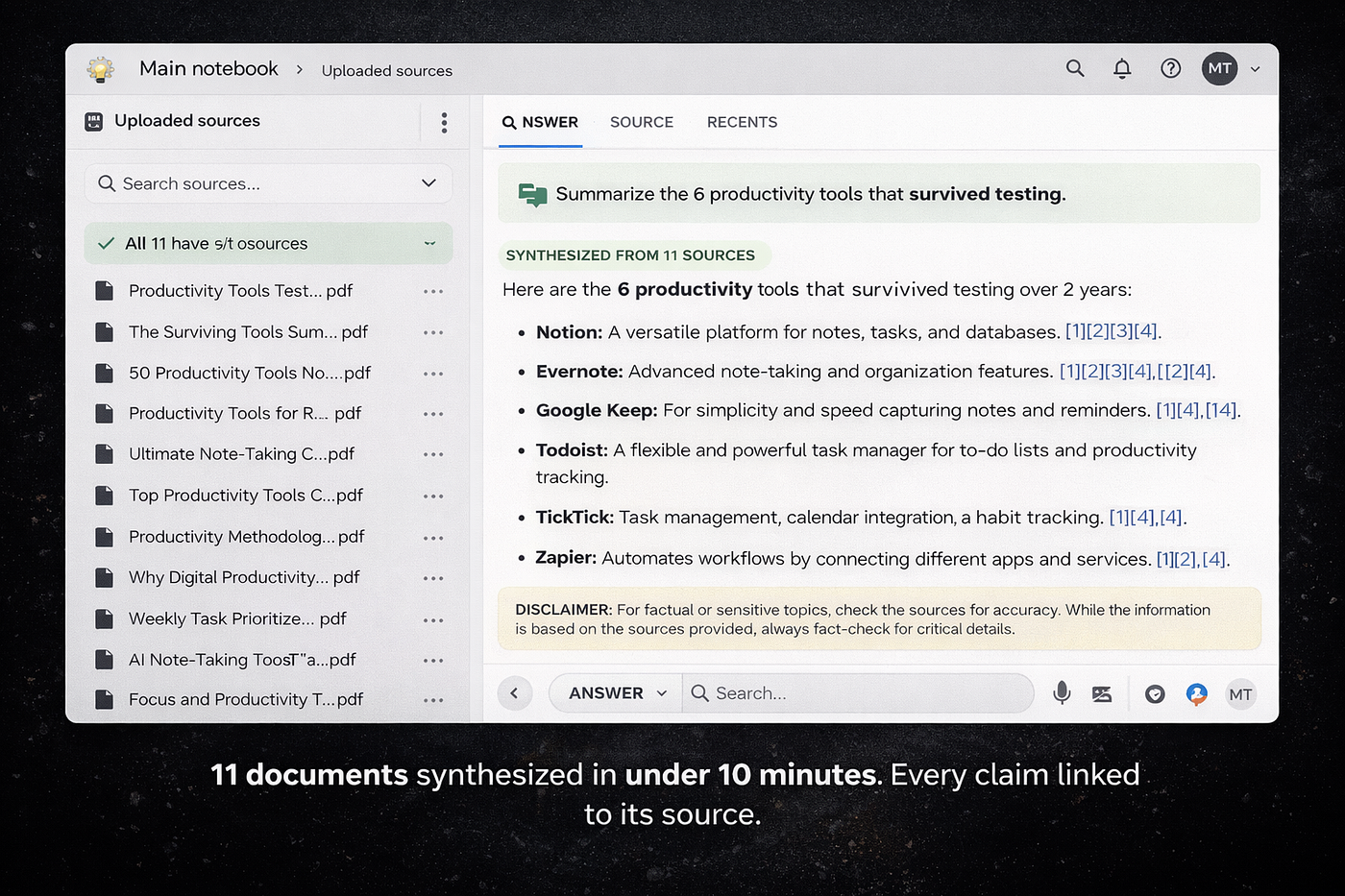
Task: Collapse the All 11 sources row arrow
Action: coord(429,244)
